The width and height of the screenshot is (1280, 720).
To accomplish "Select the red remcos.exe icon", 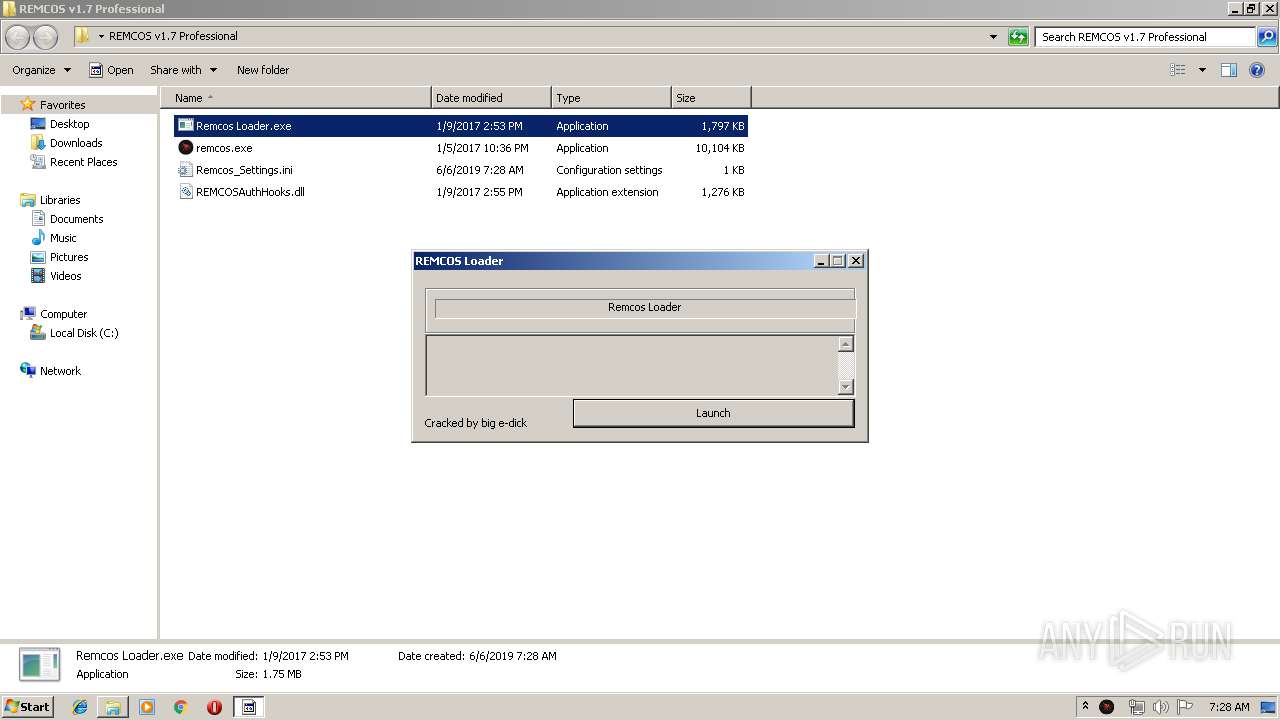I will [x=185, y=148].
